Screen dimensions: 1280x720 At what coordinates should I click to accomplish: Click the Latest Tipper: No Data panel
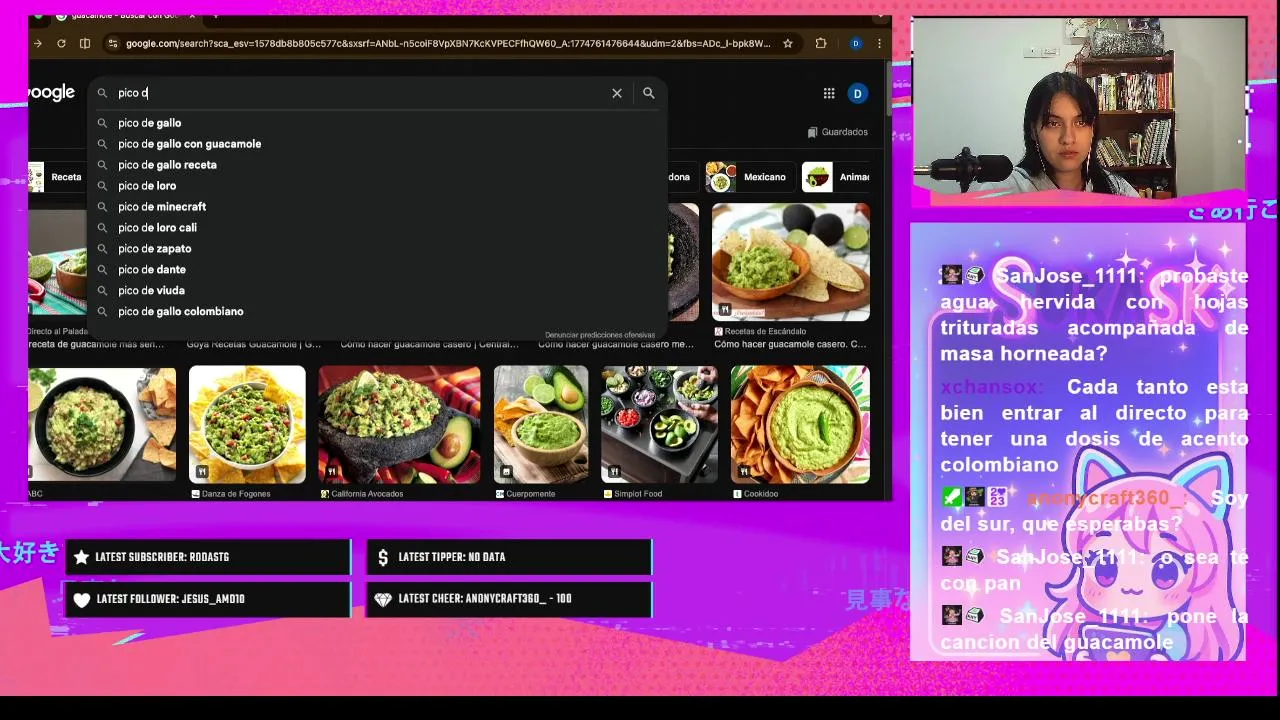[509, 557]
